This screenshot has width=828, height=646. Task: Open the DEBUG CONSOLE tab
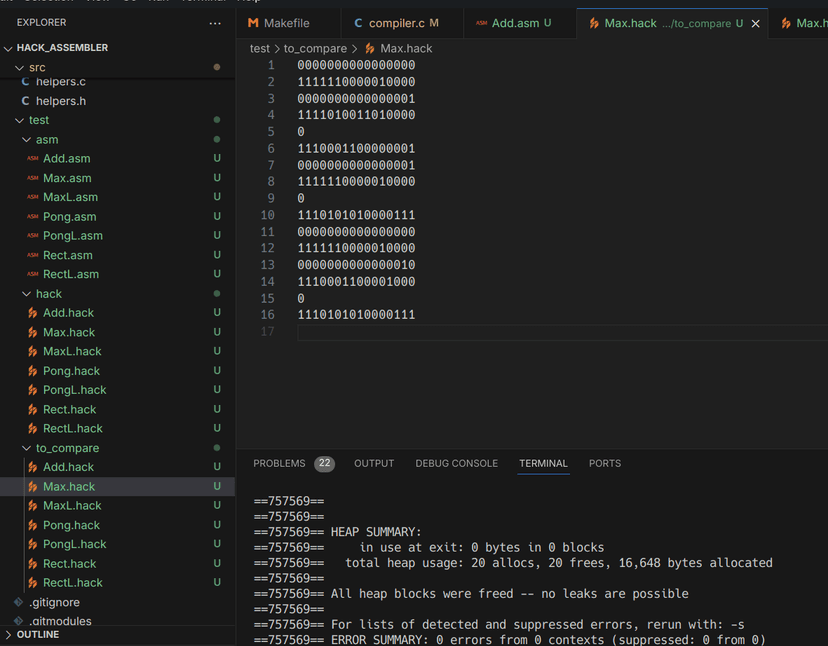[456, 464]
